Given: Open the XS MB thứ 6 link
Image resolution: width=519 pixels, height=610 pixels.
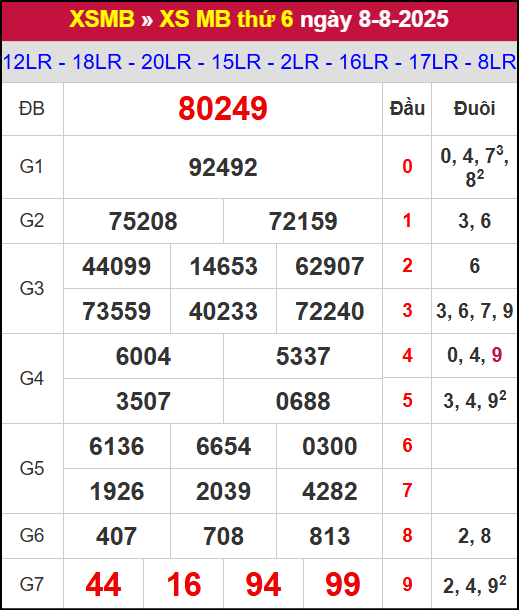Looking at the screenshot, I should tap(226, 19).
